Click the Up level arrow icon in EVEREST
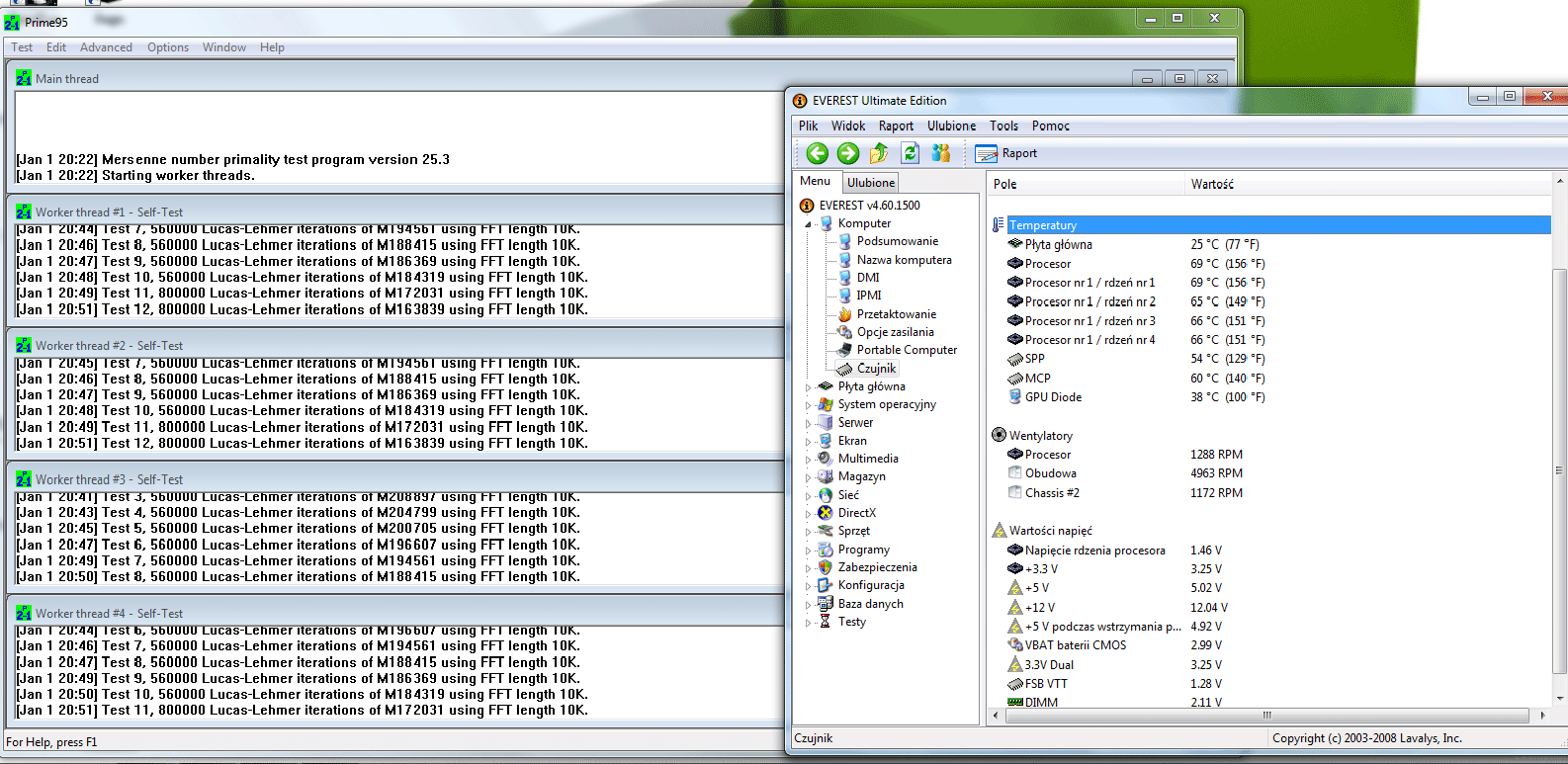Image resolution: width=1568 pixels, height=764 pixels. click(879, 153)
